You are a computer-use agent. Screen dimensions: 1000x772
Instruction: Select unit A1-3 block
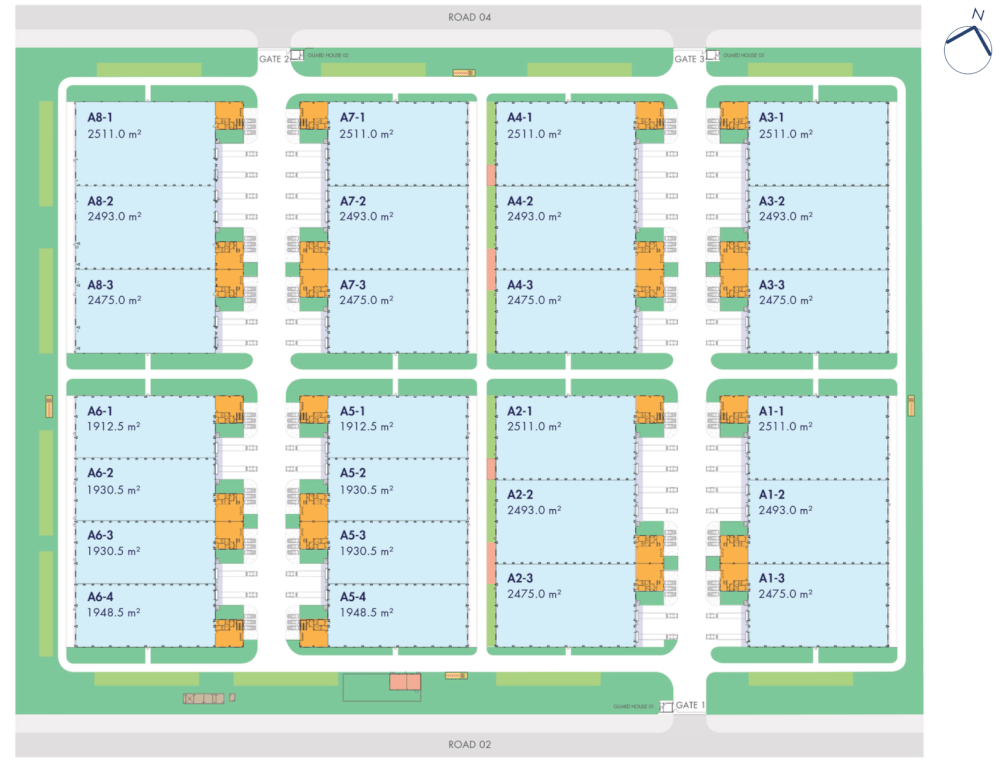pyautogui.click(x=818, y=605)
